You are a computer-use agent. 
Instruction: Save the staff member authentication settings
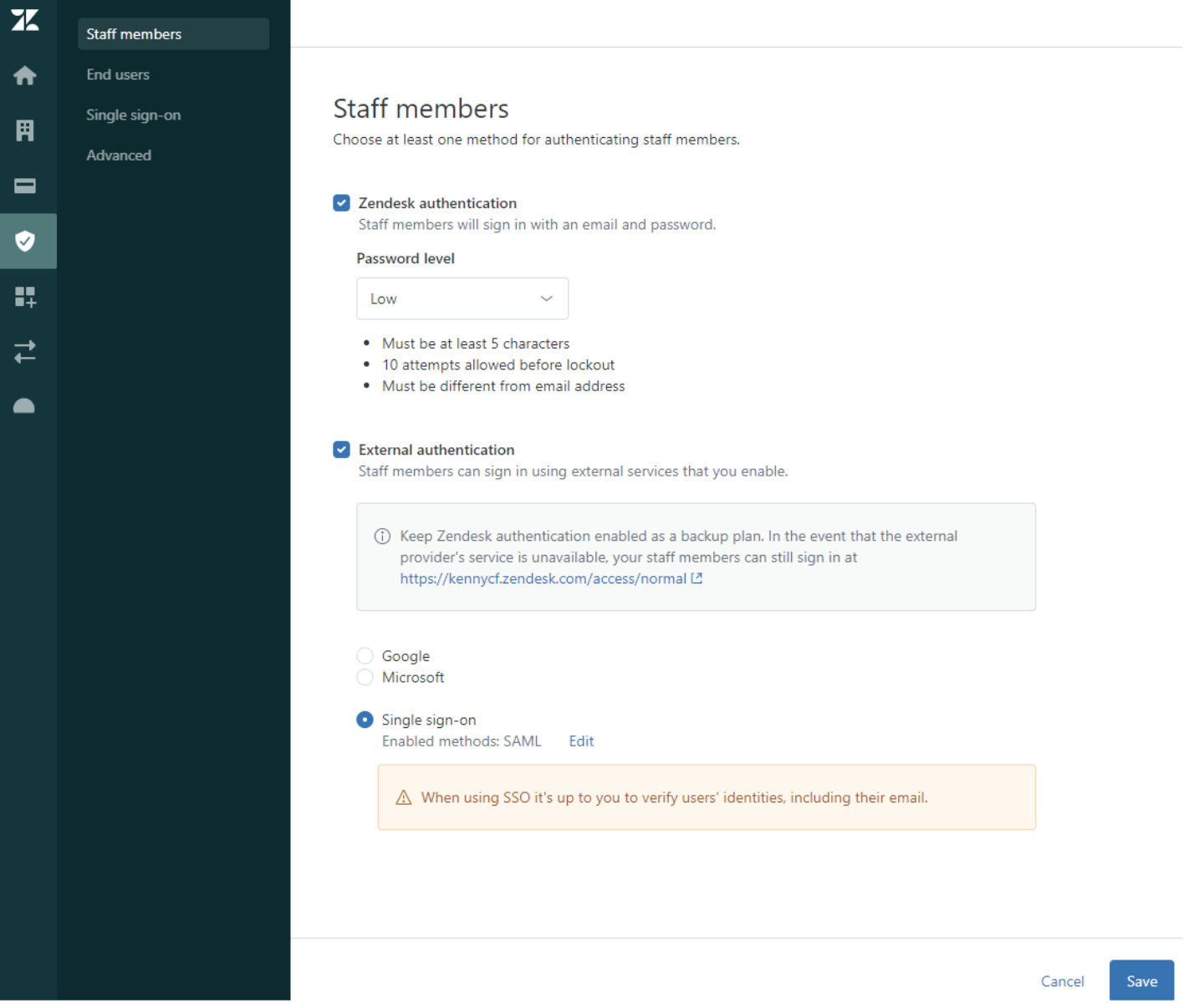click(x=1141, y=980)
